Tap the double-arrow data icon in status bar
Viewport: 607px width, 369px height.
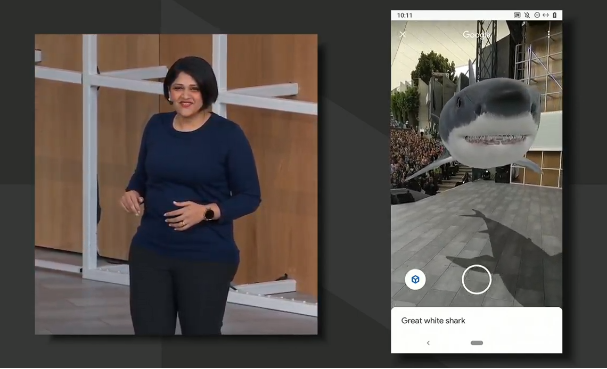pyautogui.click(x=545, y=15)
